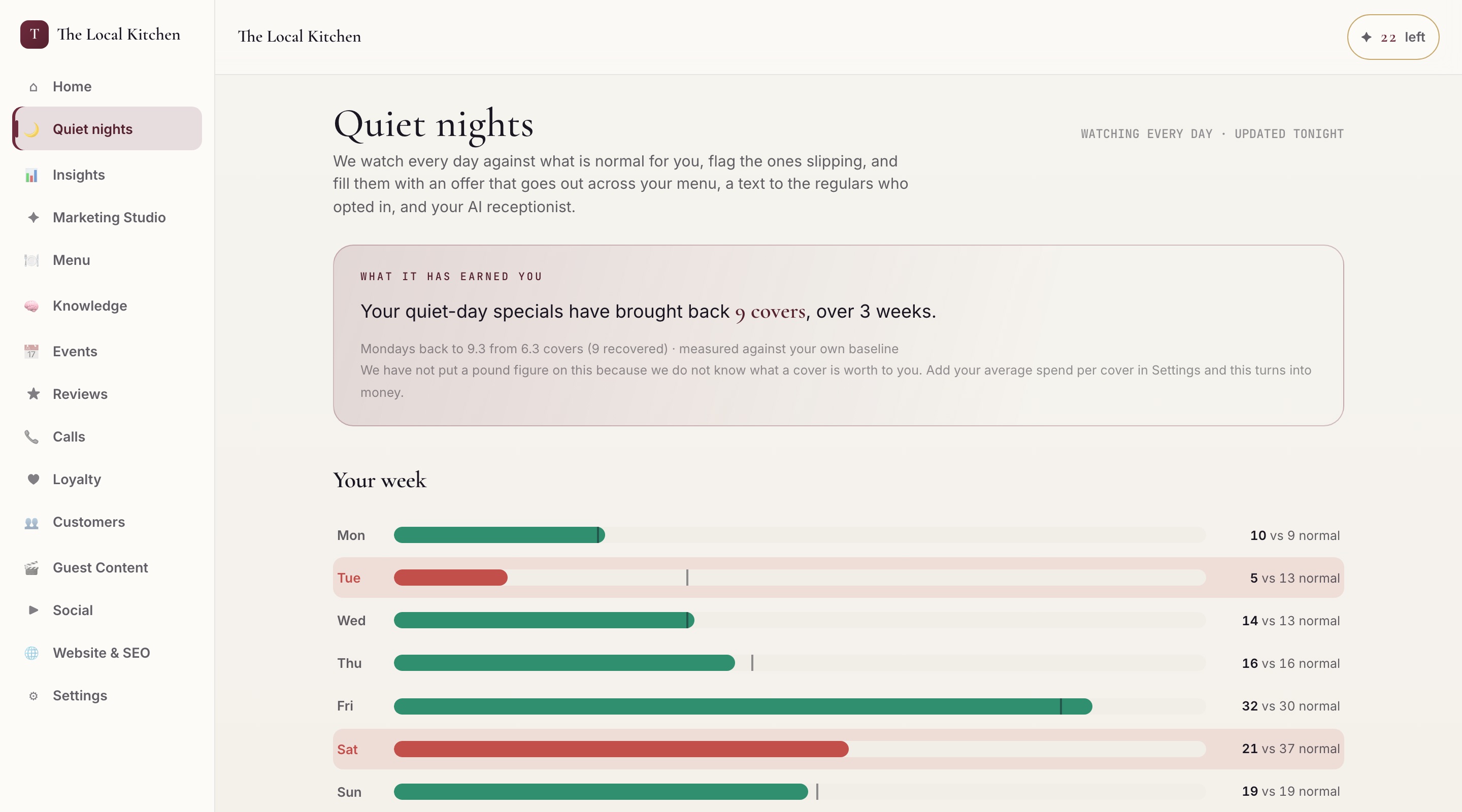The image size is (1462, 812).
Task: Select the highlighted Tue row
Action: (838, 578)
